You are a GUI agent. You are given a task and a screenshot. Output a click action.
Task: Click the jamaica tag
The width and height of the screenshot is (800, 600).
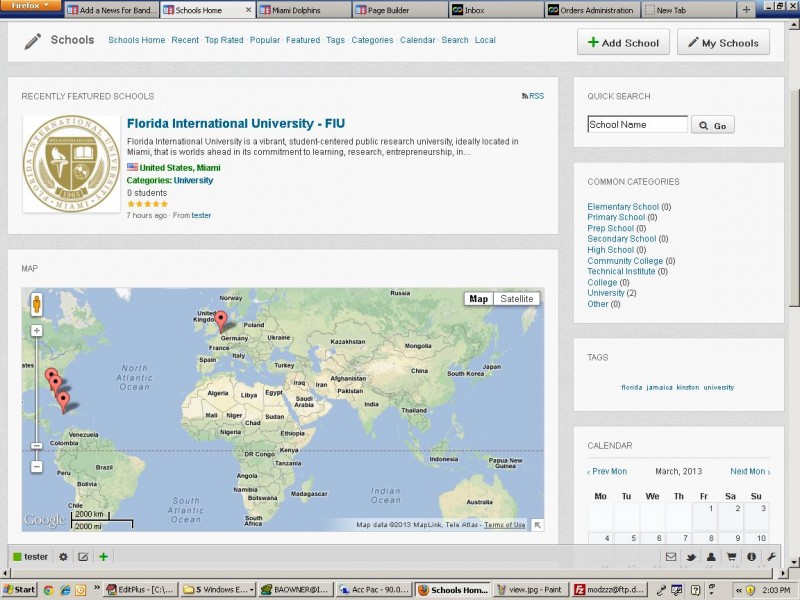[x=659, y=387]
